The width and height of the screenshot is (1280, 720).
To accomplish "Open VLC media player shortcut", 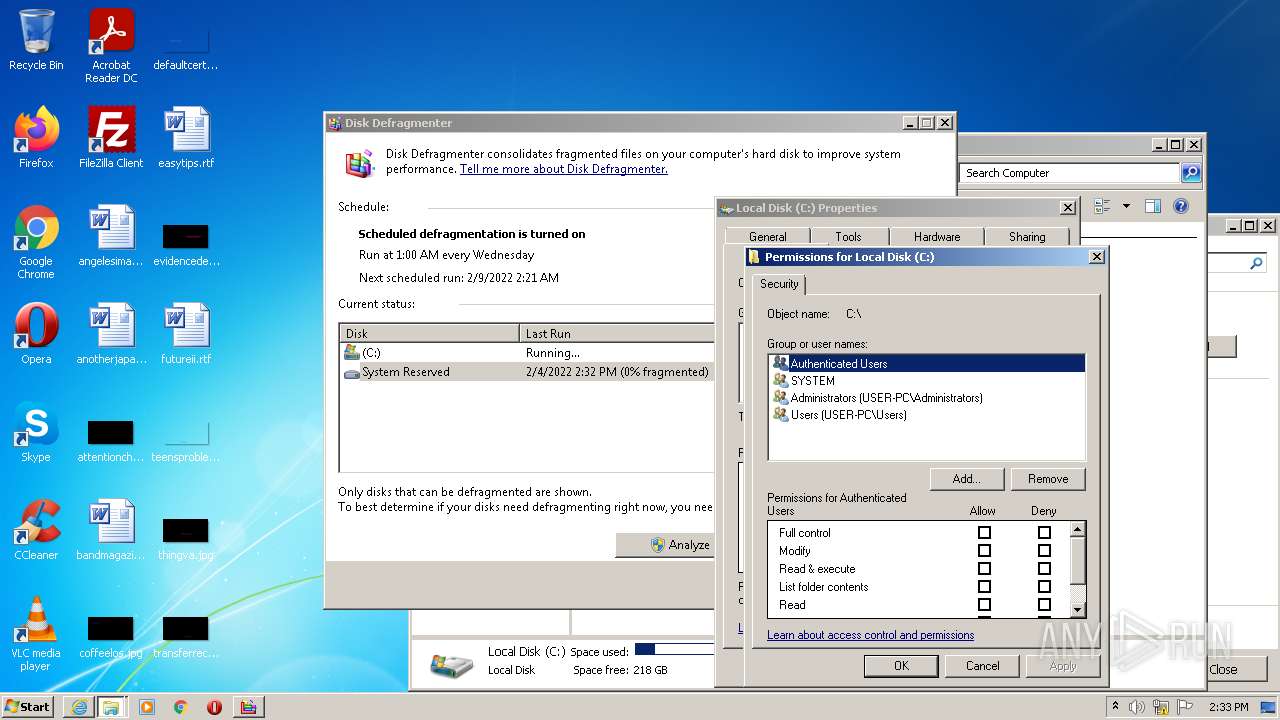I will 36,634.
